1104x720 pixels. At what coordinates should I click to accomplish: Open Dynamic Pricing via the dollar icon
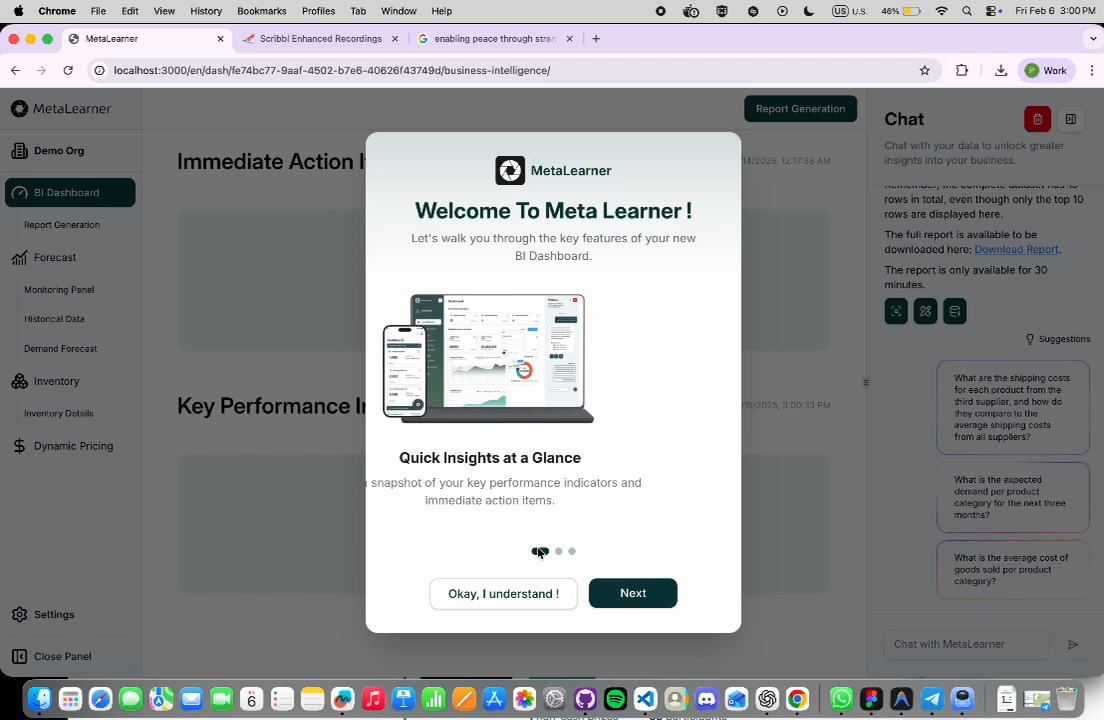tap(19, 446)
